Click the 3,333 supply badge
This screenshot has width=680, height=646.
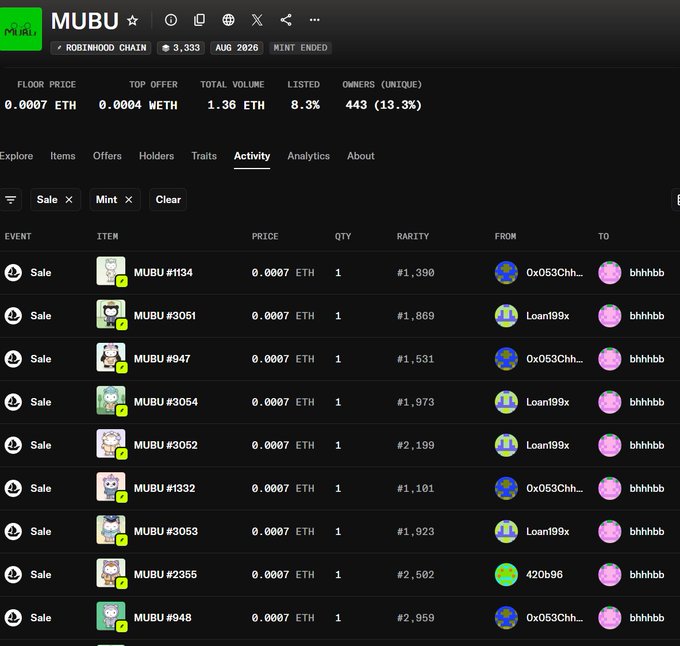181,48
